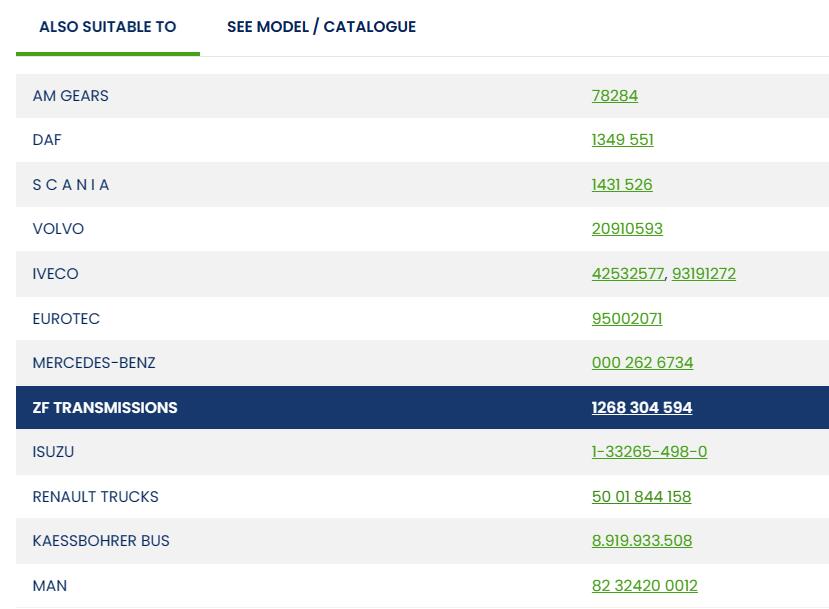The height and width of the screenshot is (609, 829).
Task: Follow Kaessbohrer Bus link 8.919.933.508
Action: 641,541
